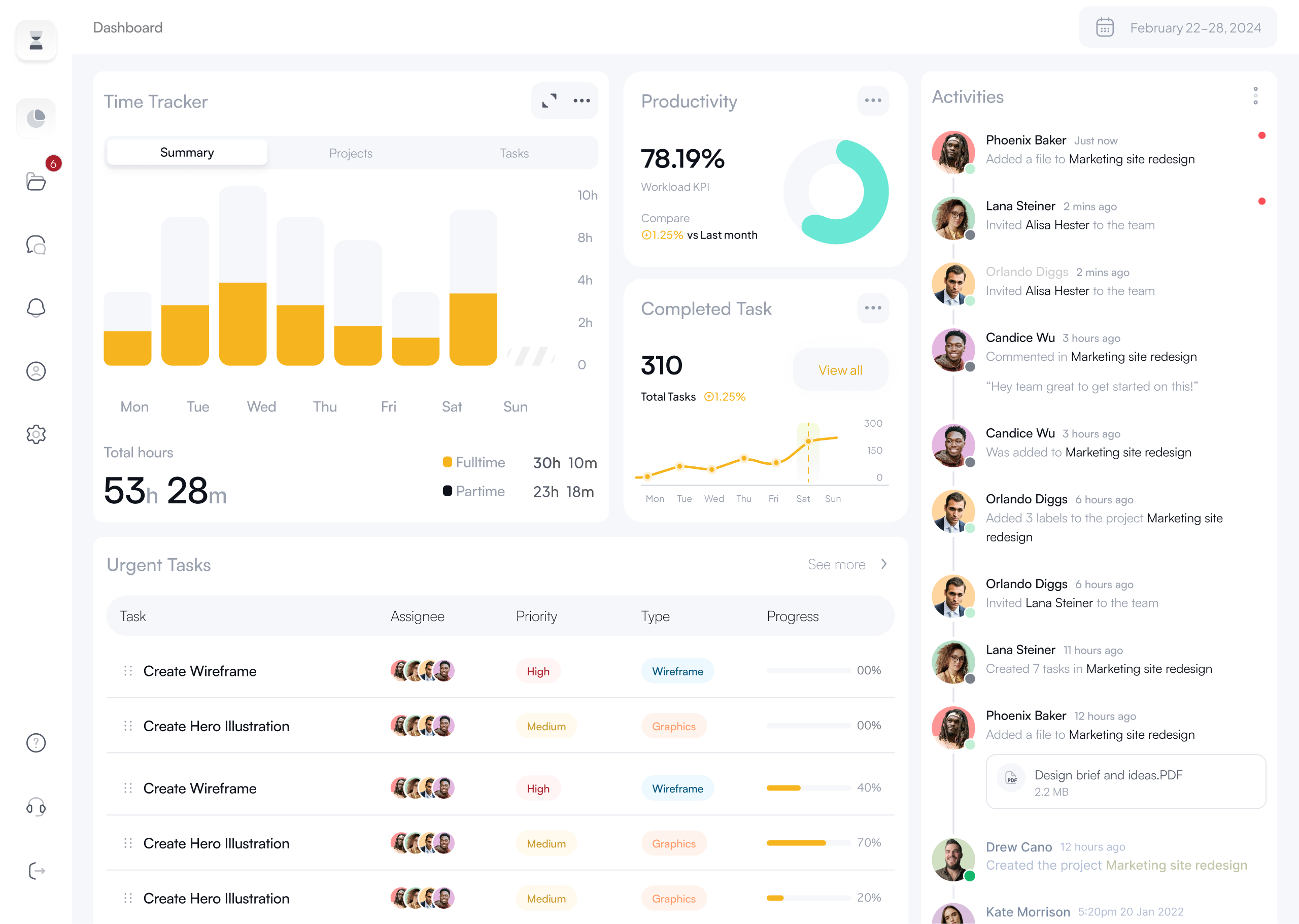The height and width of the screenshot is (924, 1299).
Task: Open Time Tracker more options menu
Action: coord(582,100)
